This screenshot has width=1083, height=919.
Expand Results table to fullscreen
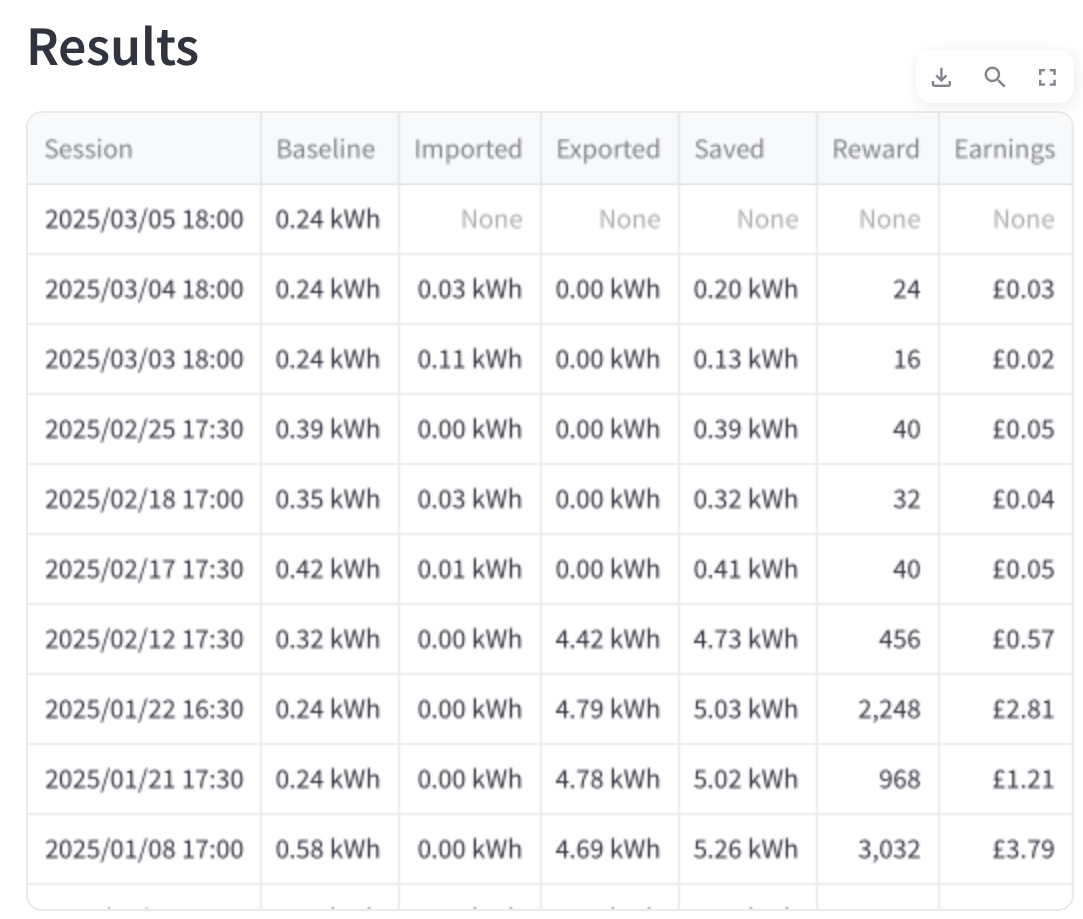click(x=1047, y=77)
